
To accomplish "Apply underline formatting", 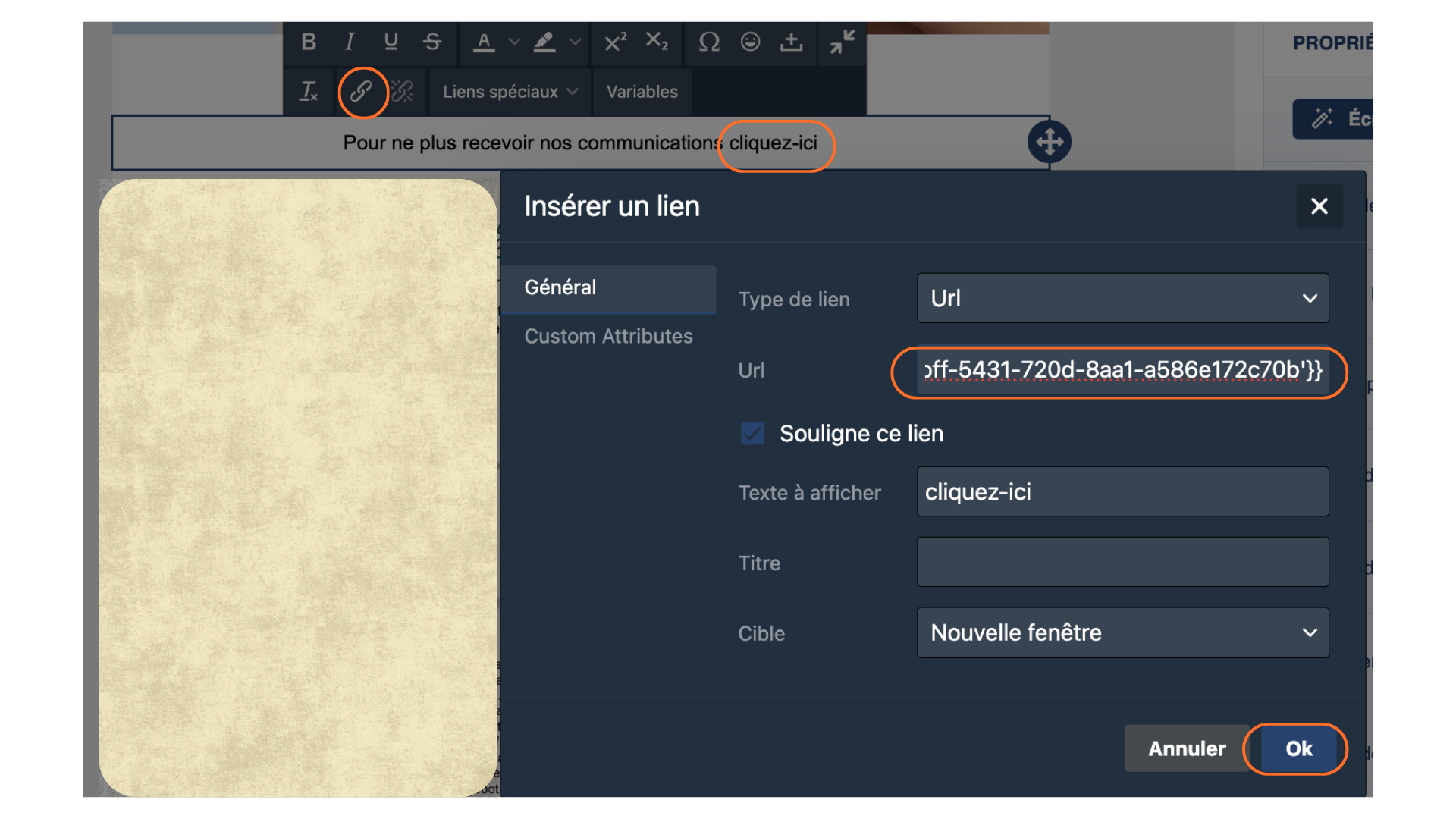I will click(x=391, y=42).
